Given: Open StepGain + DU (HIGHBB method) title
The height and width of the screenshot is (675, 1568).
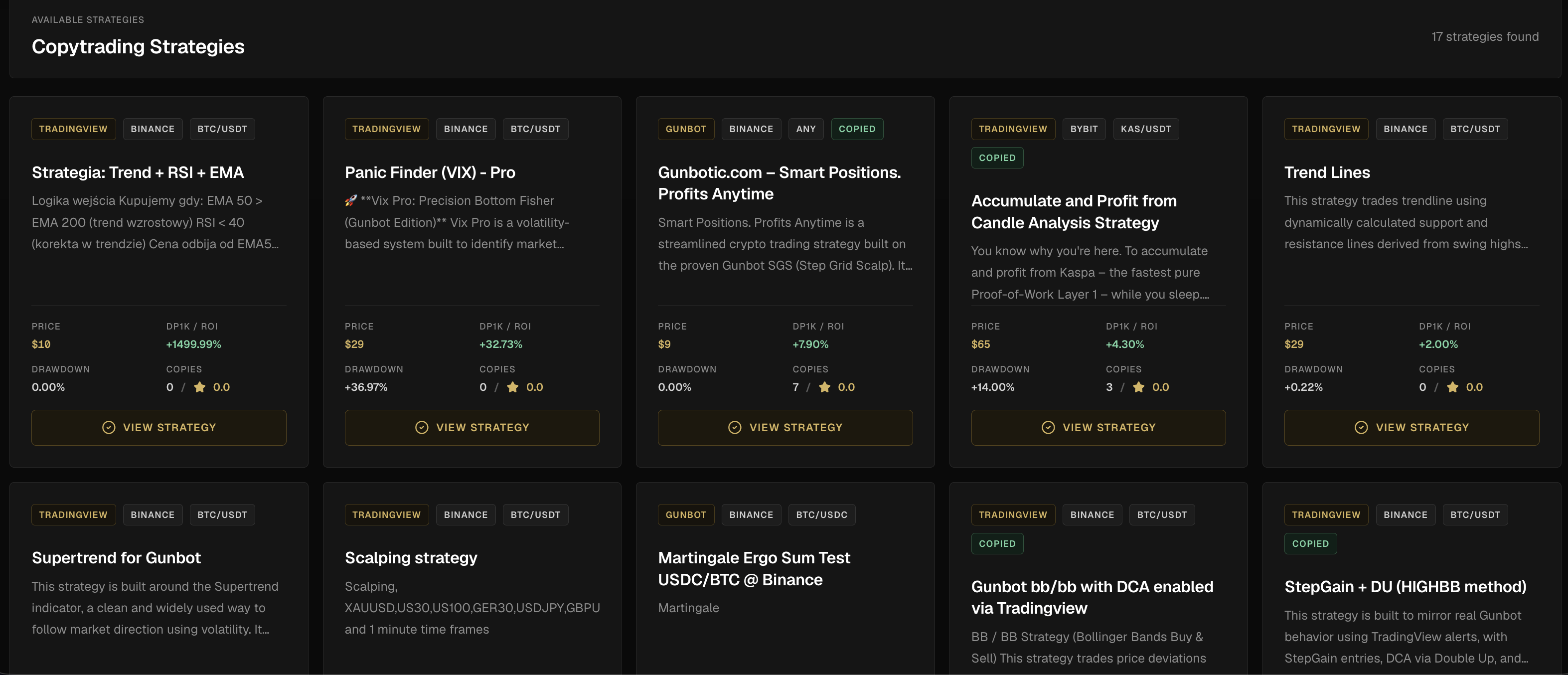Looking at the screenshot, I should pos(1406,586).
